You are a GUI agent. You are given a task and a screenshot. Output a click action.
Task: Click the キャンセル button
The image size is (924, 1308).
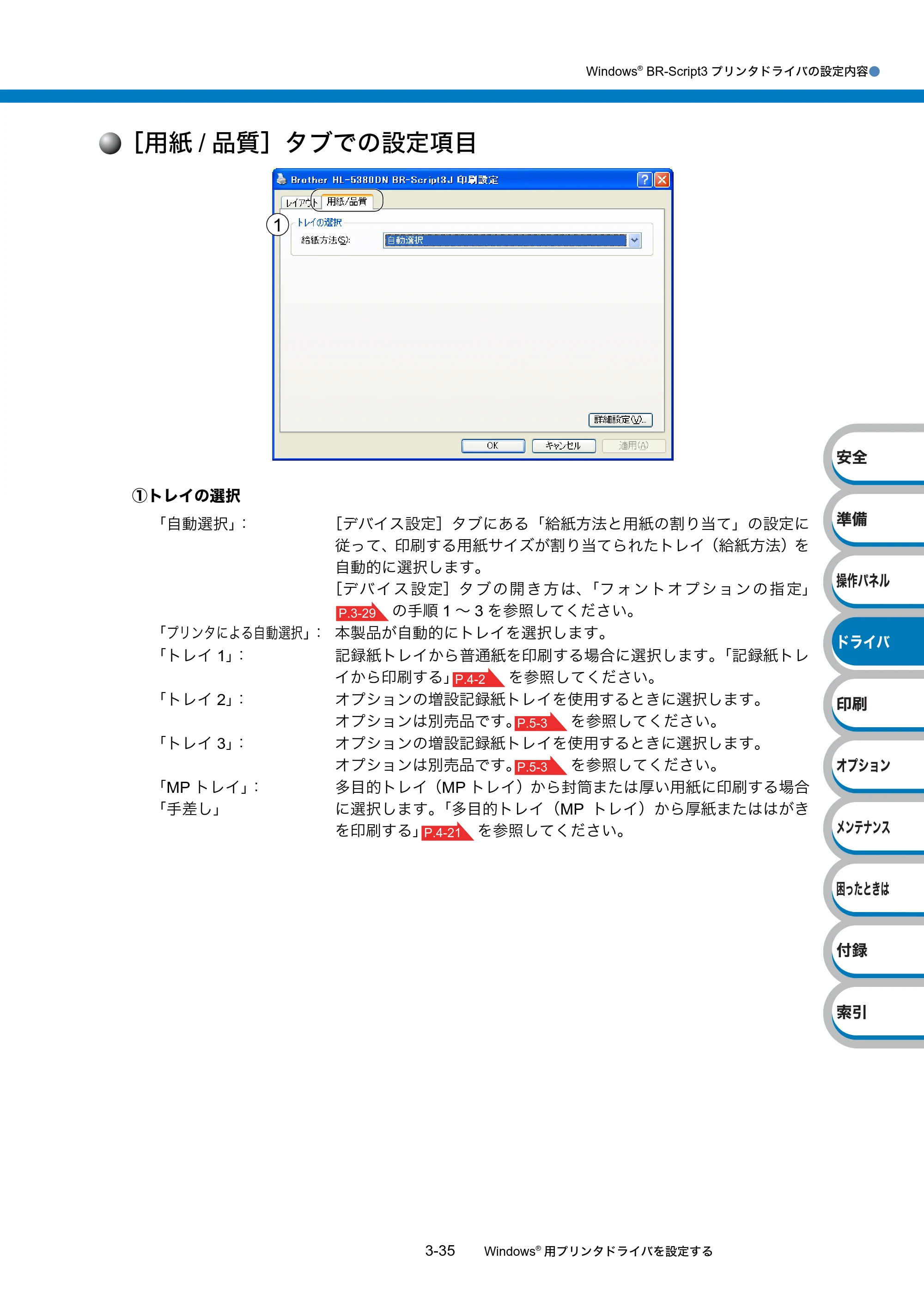pyautogui.click(x=563, y=445)
